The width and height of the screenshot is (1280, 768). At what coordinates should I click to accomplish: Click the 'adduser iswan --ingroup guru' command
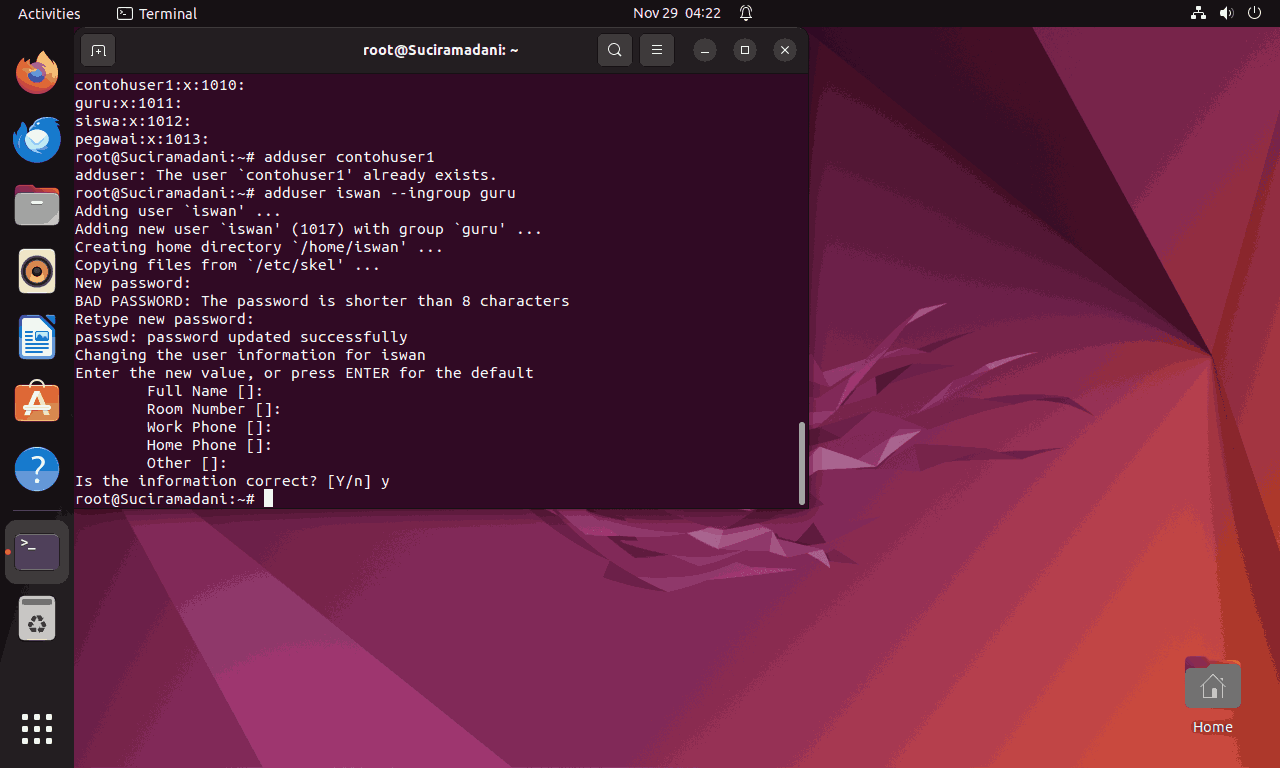[x=390, y=193]
